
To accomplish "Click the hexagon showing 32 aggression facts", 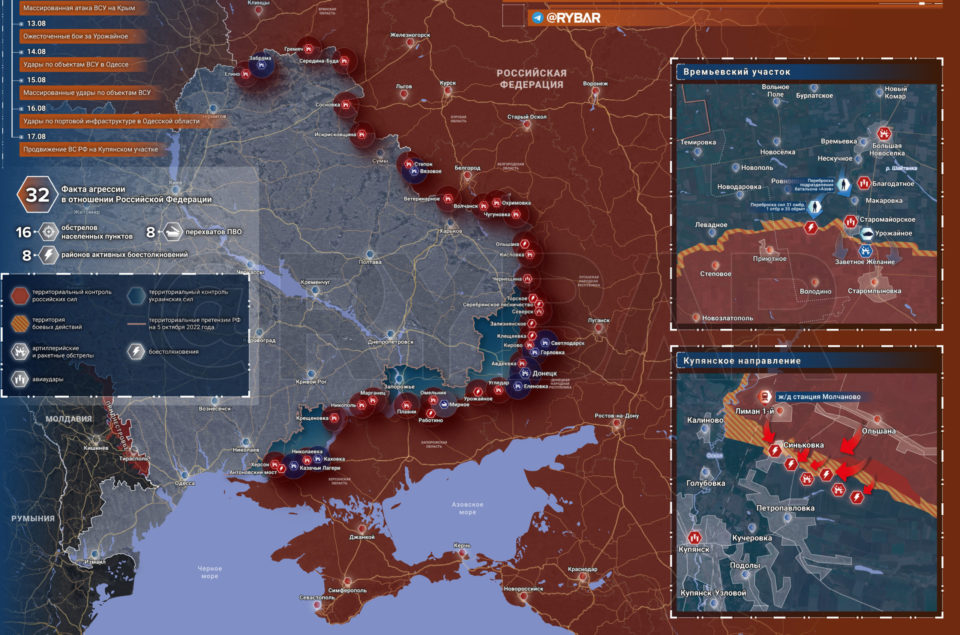I will (x=37, y=195).
